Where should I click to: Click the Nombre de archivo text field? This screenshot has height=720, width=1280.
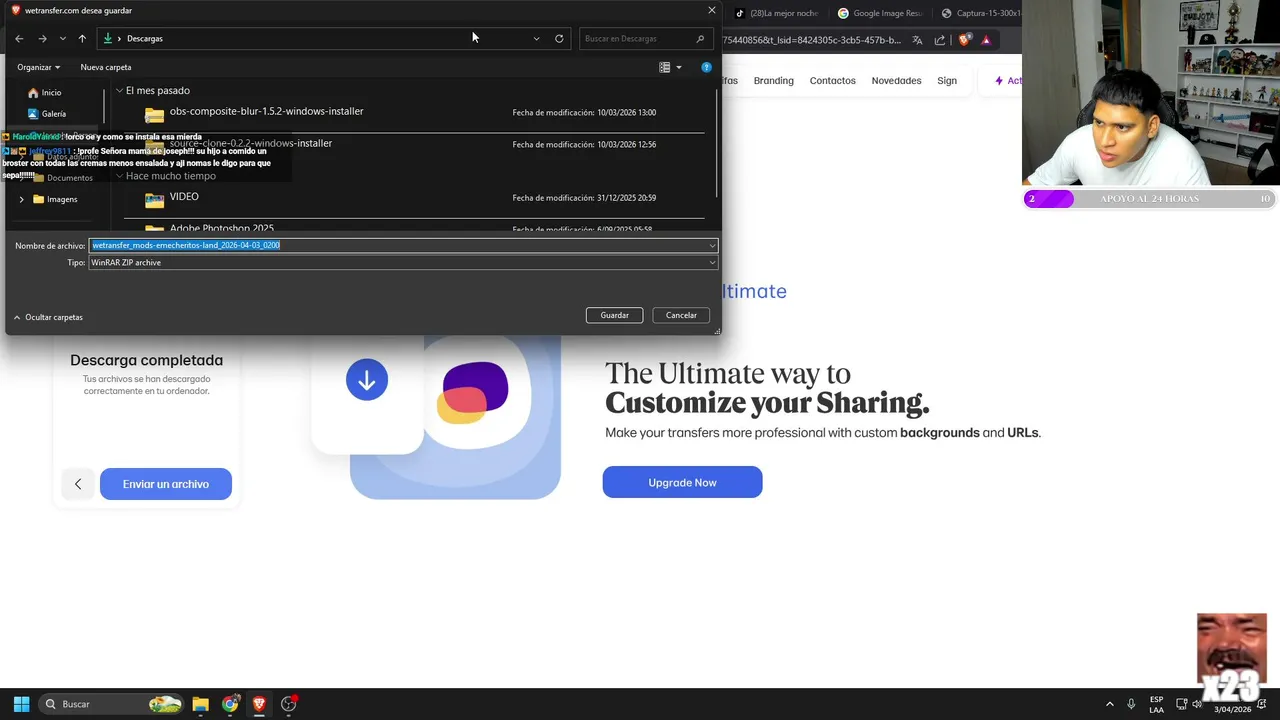(x=398, y=245)
